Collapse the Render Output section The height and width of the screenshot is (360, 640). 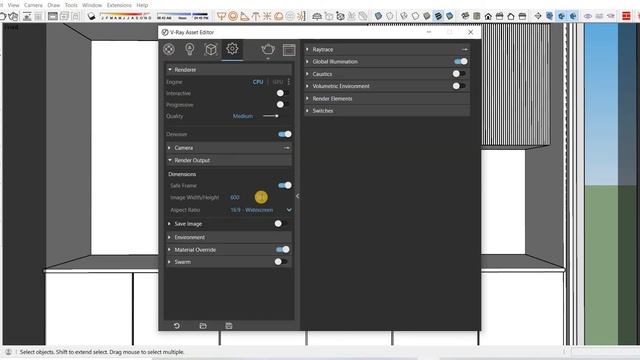(229, 160)
